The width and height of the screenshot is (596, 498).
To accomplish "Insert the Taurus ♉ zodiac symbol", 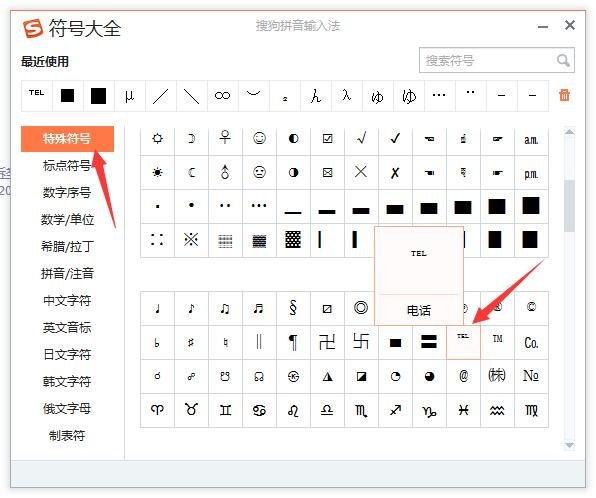I will point(191,410).
